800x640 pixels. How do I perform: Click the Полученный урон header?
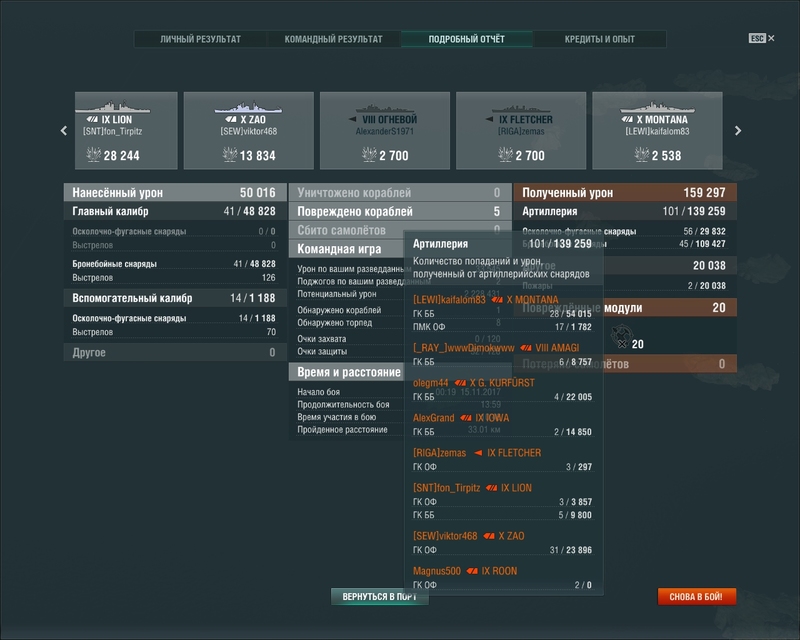tap(625, 192)
